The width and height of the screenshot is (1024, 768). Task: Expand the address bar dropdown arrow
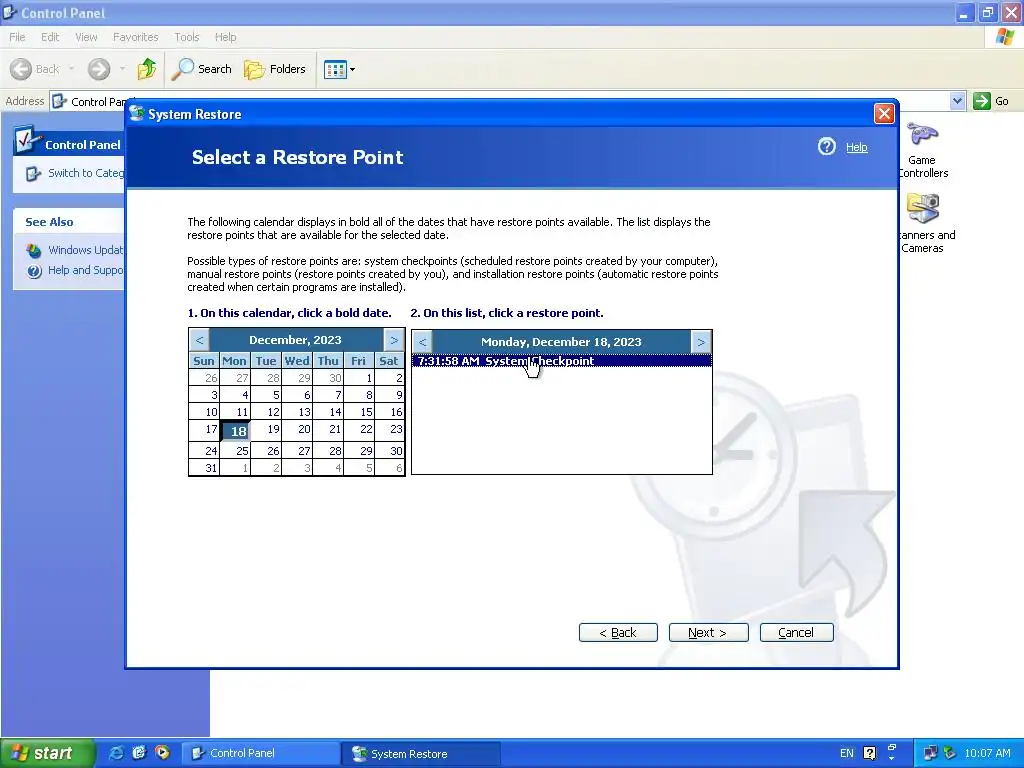tap(957, 101)
